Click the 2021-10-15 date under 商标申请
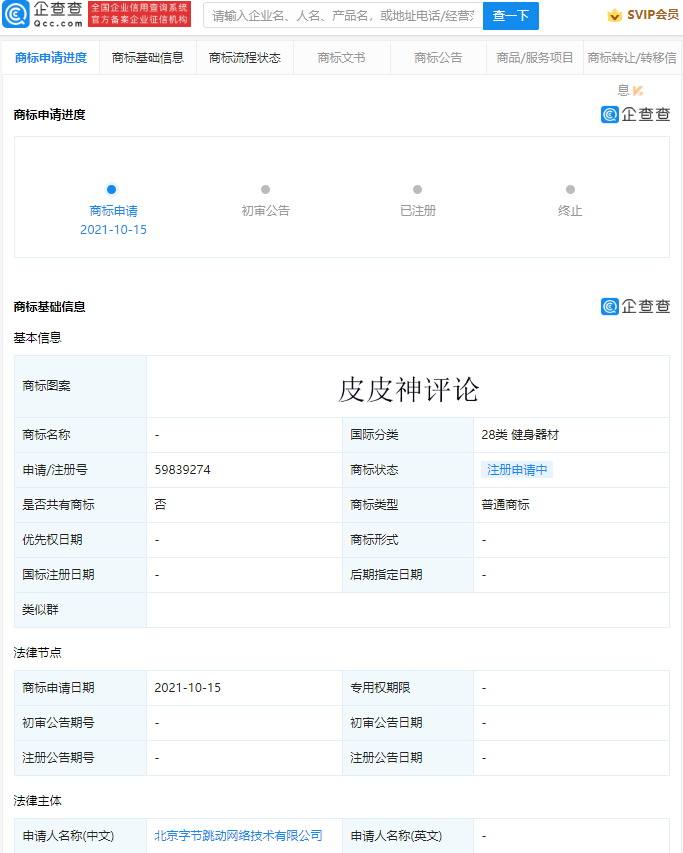683x853 pixels. click(113, 230)
